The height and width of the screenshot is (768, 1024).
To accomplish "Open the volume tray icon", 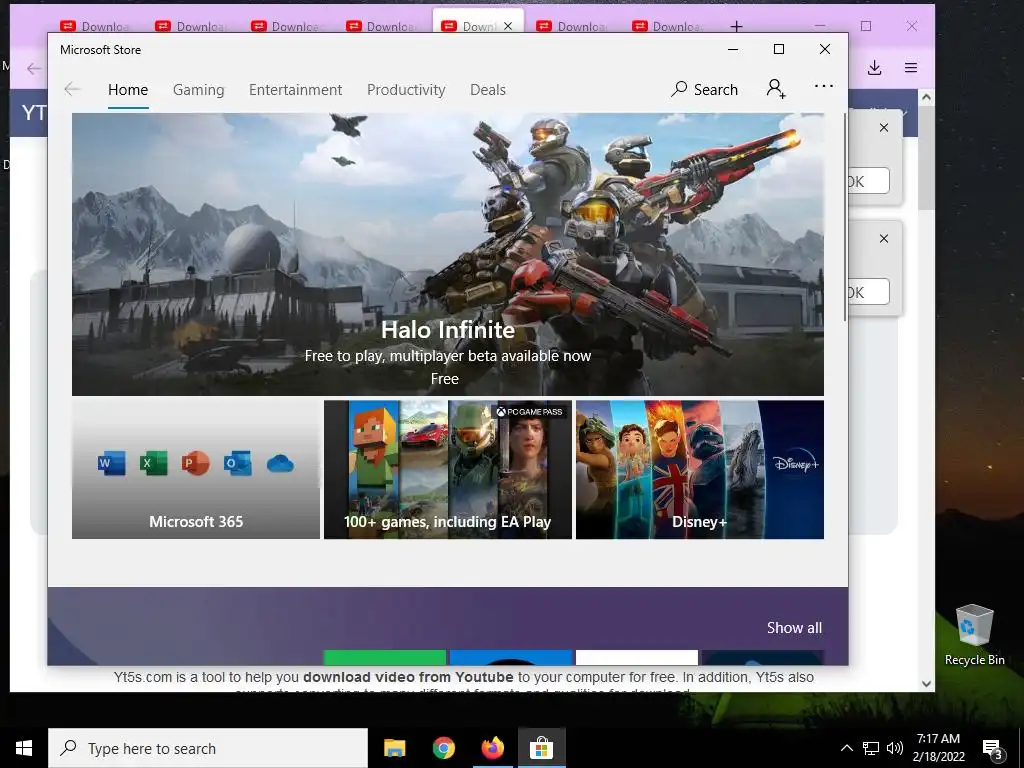I will pyautogui.click(x=895, y=748).
